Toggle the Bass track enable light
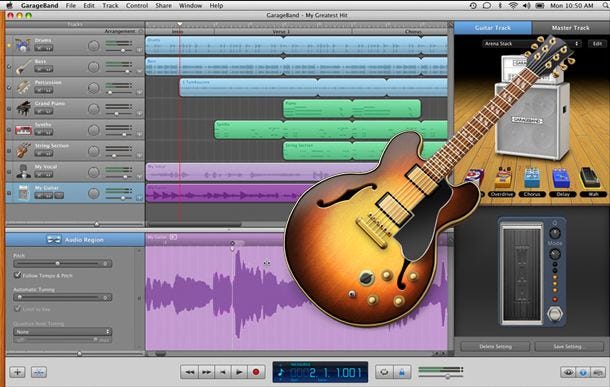This screenshot has width=610, height=387. tap(9, 67)
